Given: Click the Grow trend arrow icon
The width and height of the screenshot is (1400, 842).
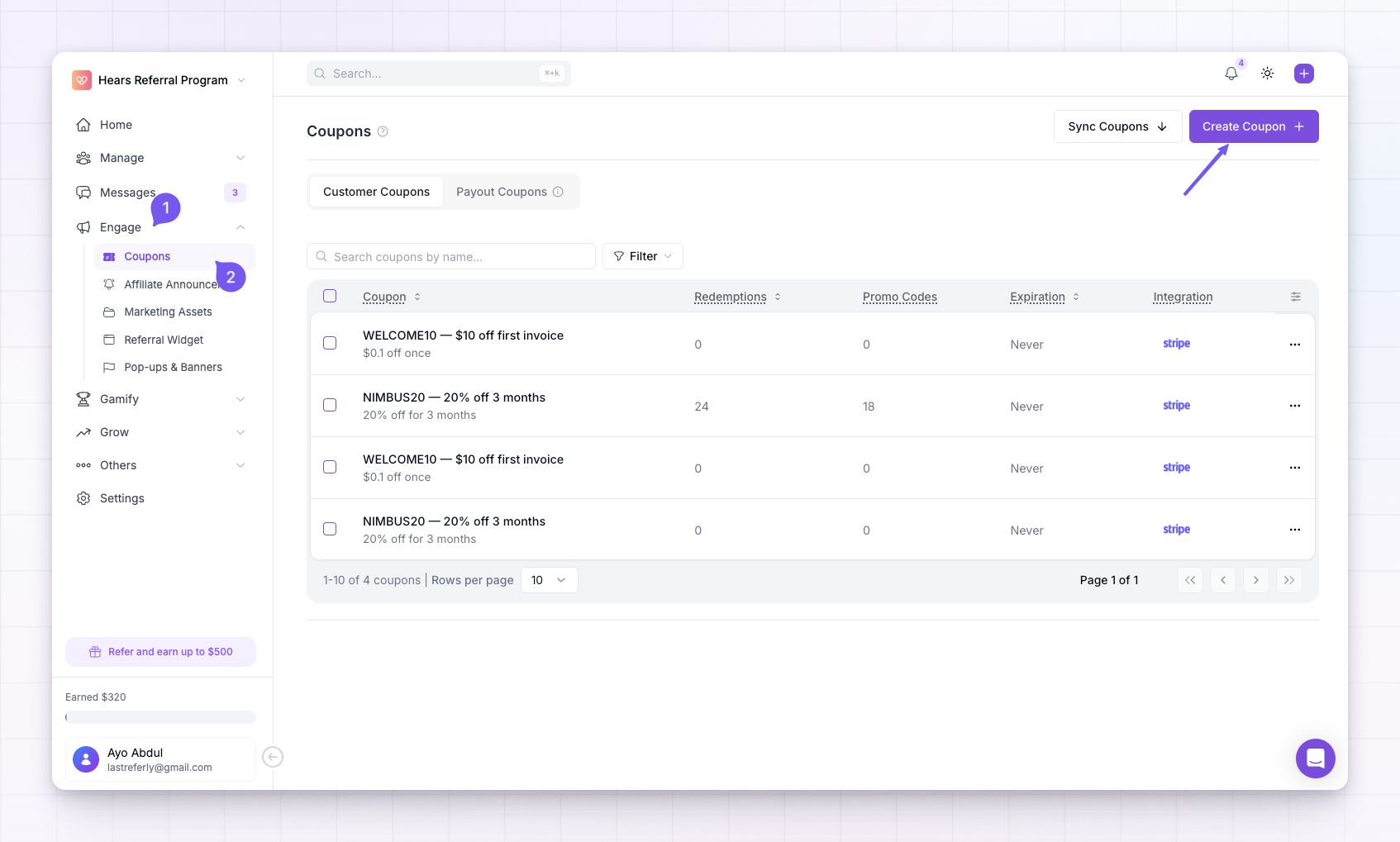Looking at the screenshot, I should pos(83,432).
